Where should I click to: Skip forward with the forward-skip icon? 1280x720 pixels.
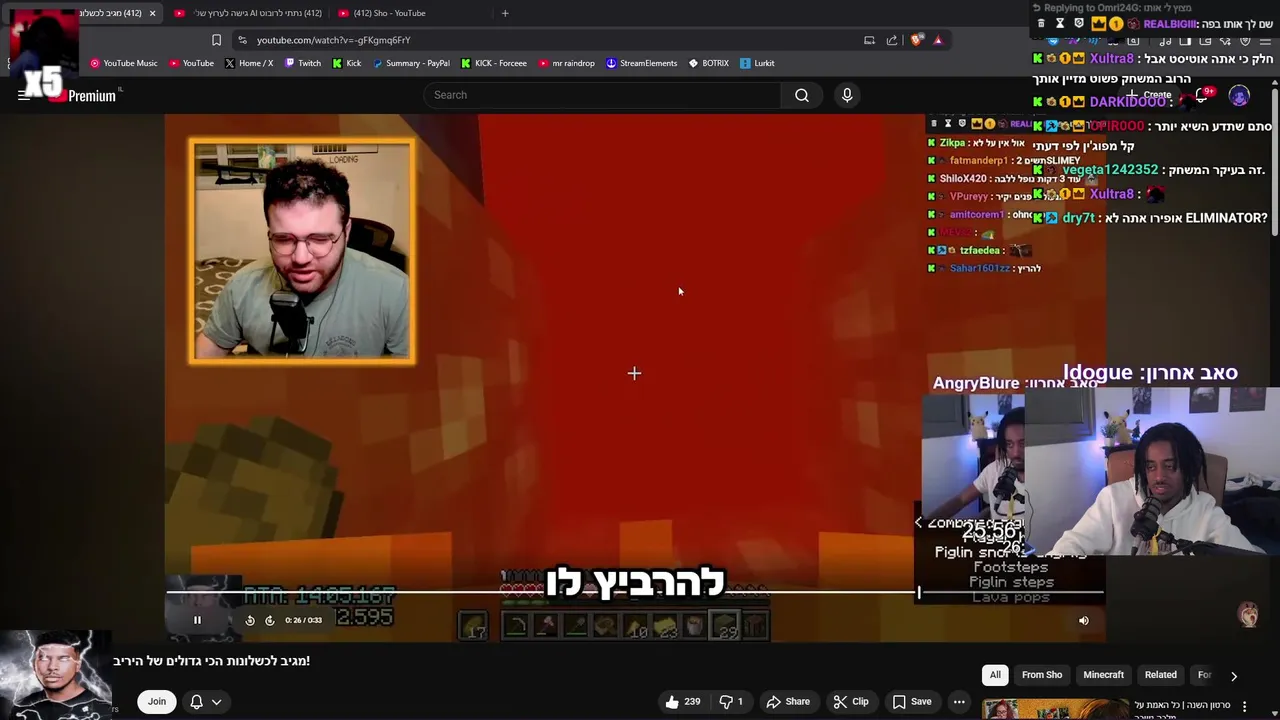click(269, 620)
